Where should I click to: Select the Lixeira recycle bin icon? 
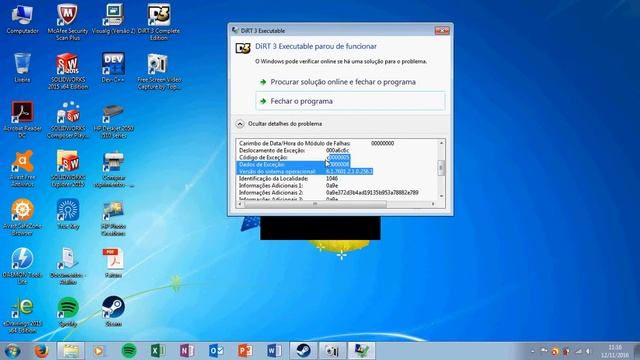(x=22, y=68)
